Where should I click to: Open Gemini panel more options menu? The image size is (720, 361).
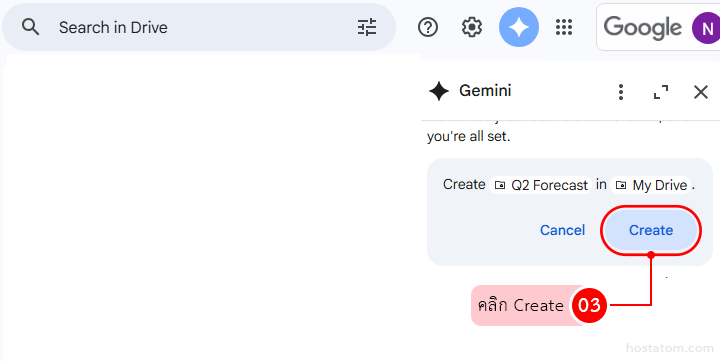(621, 92)
